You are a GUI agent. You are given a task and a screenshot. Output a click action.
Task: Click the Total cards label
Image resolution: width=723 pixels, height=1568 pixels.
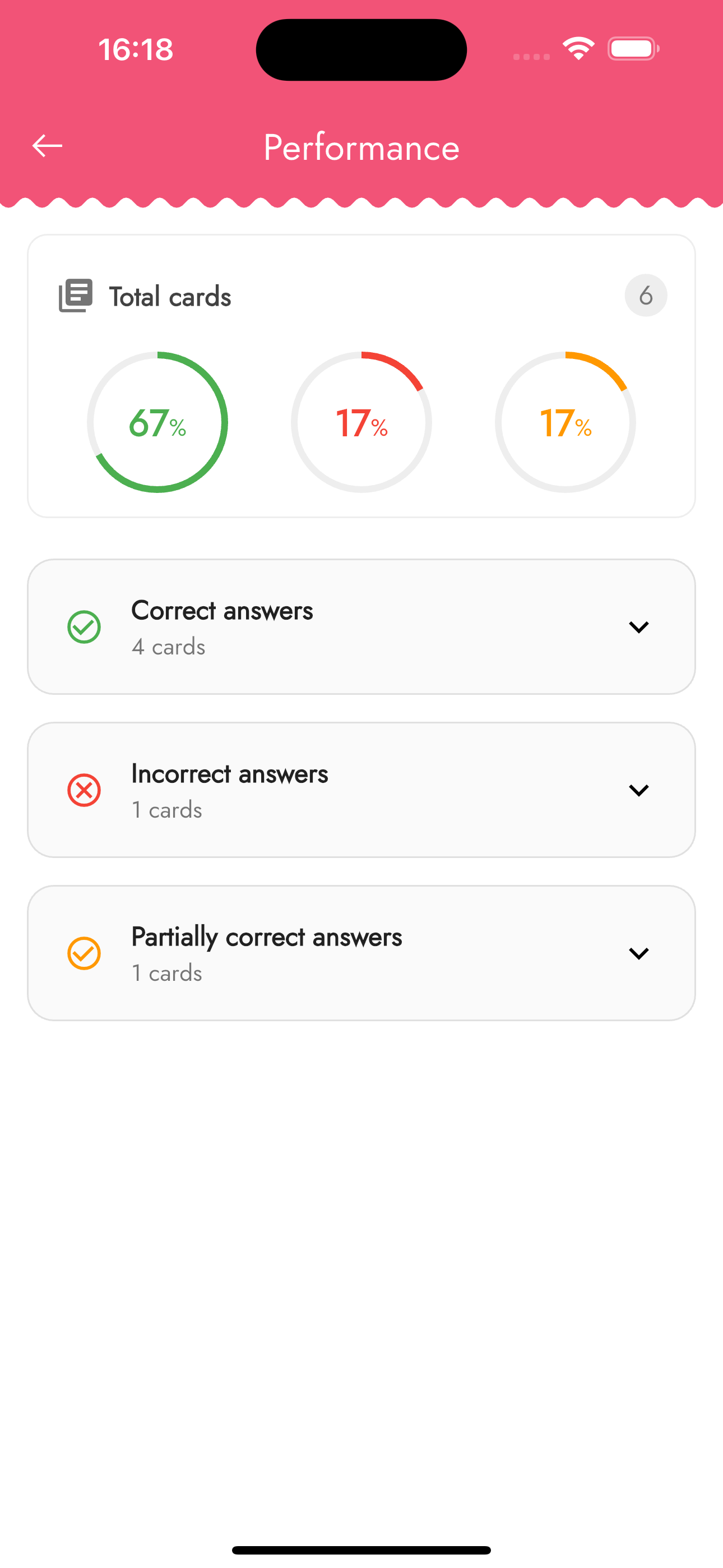coord(170,297)
